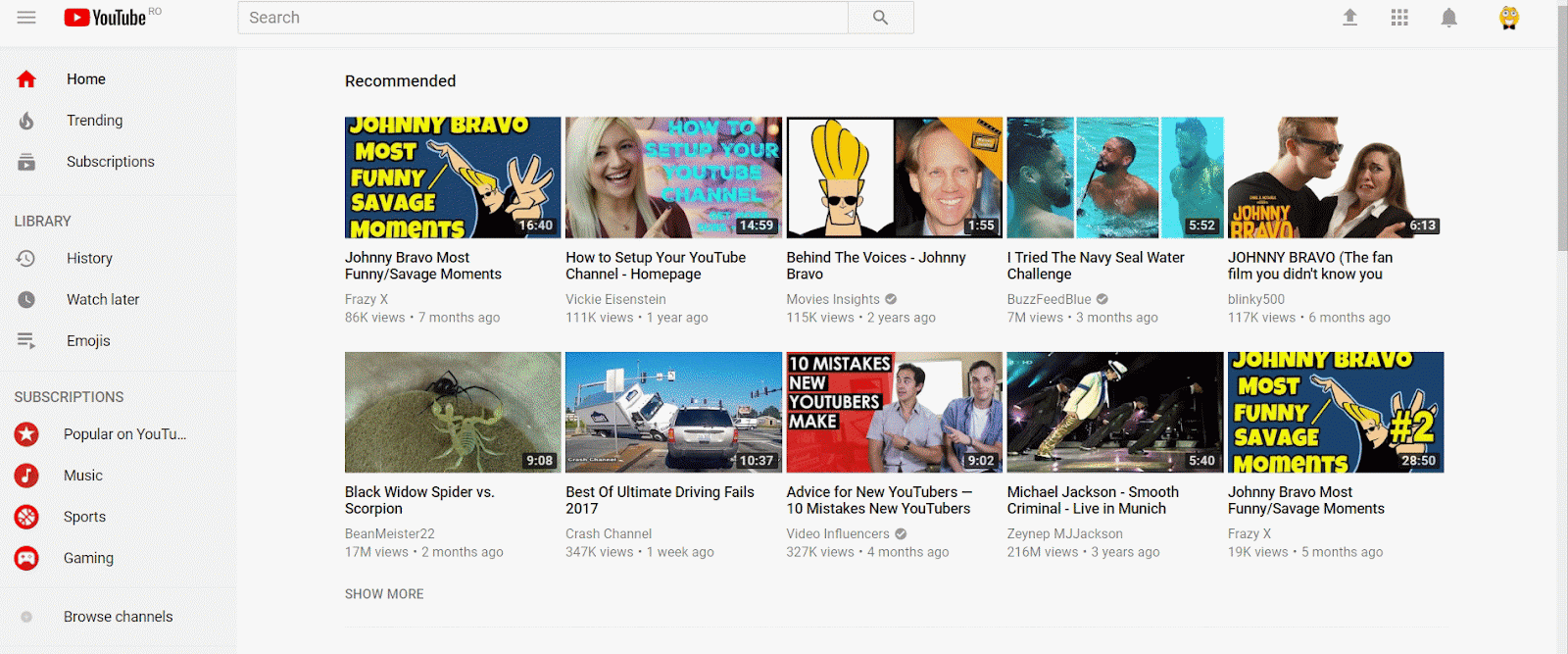Open 'Behind The Voices - Johnny Bravo' title
1568x654 pixels.
[x=875, y=266]
